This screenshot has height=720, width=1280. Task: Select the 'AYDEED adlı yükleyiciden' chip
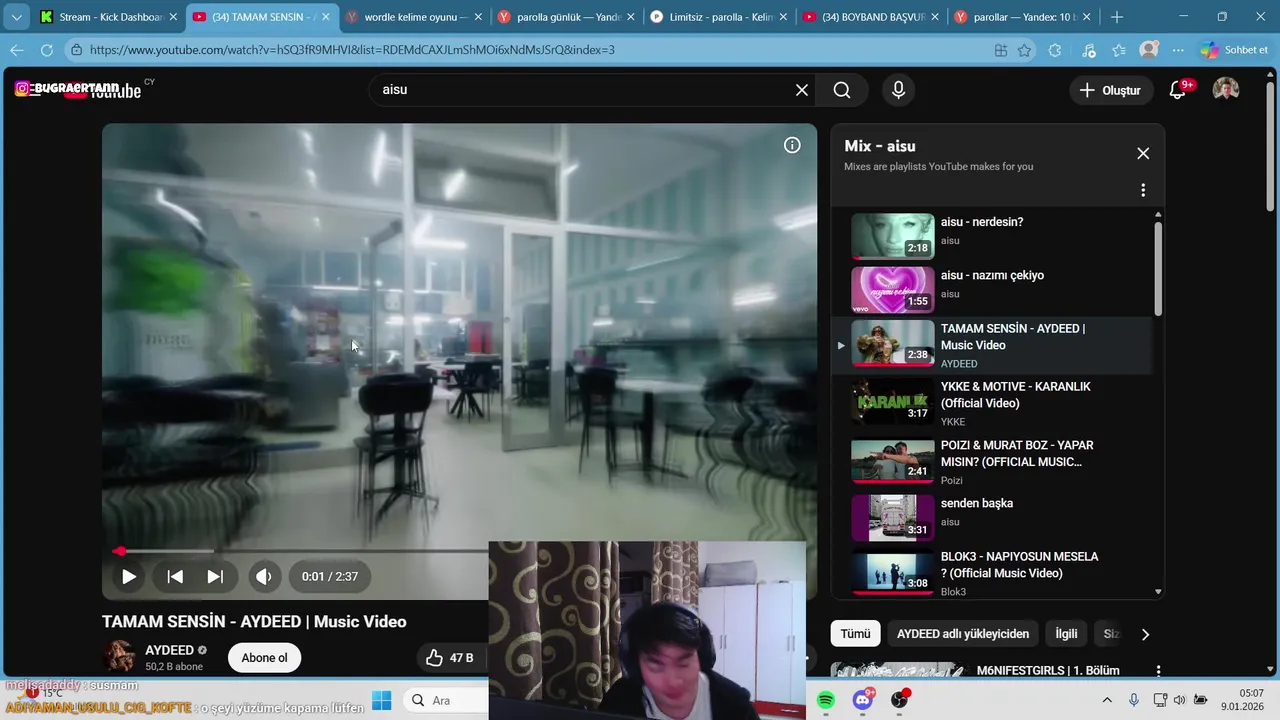pos(963,634)
